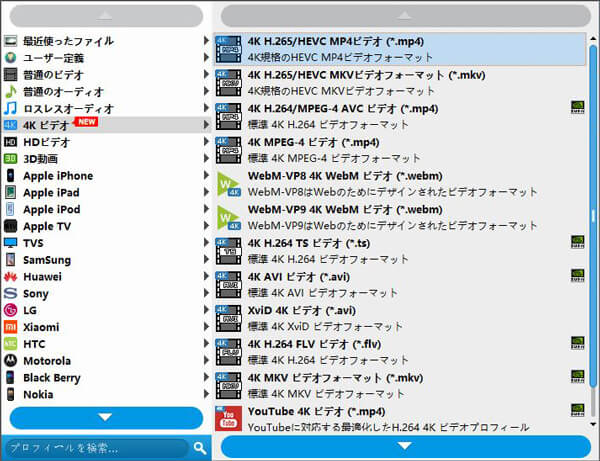Screen dimensions: 600x461
Task: Click the green music note audio icon
Action: 10,91
